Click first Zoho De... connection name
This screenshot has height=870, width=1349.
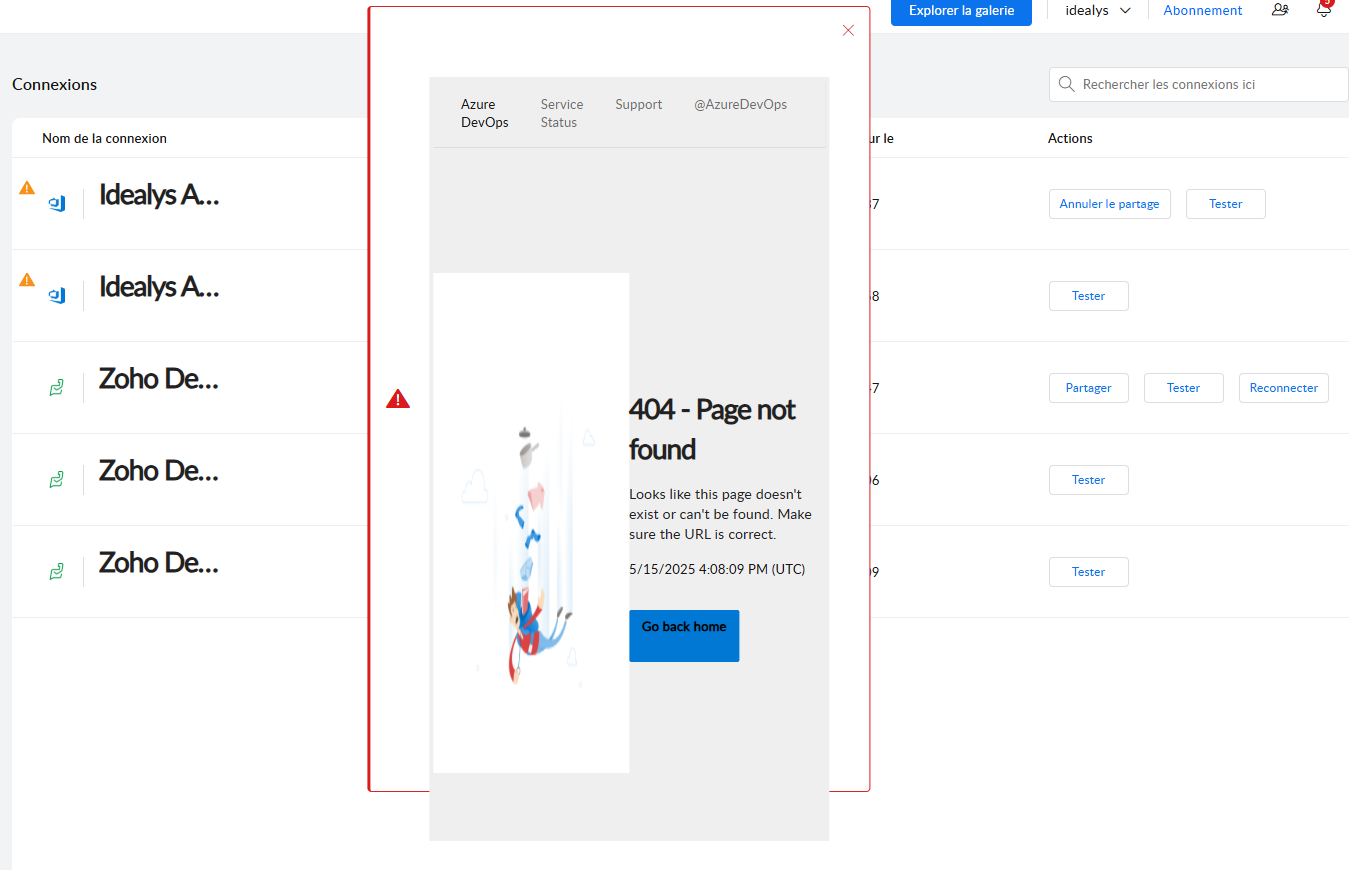158,379
